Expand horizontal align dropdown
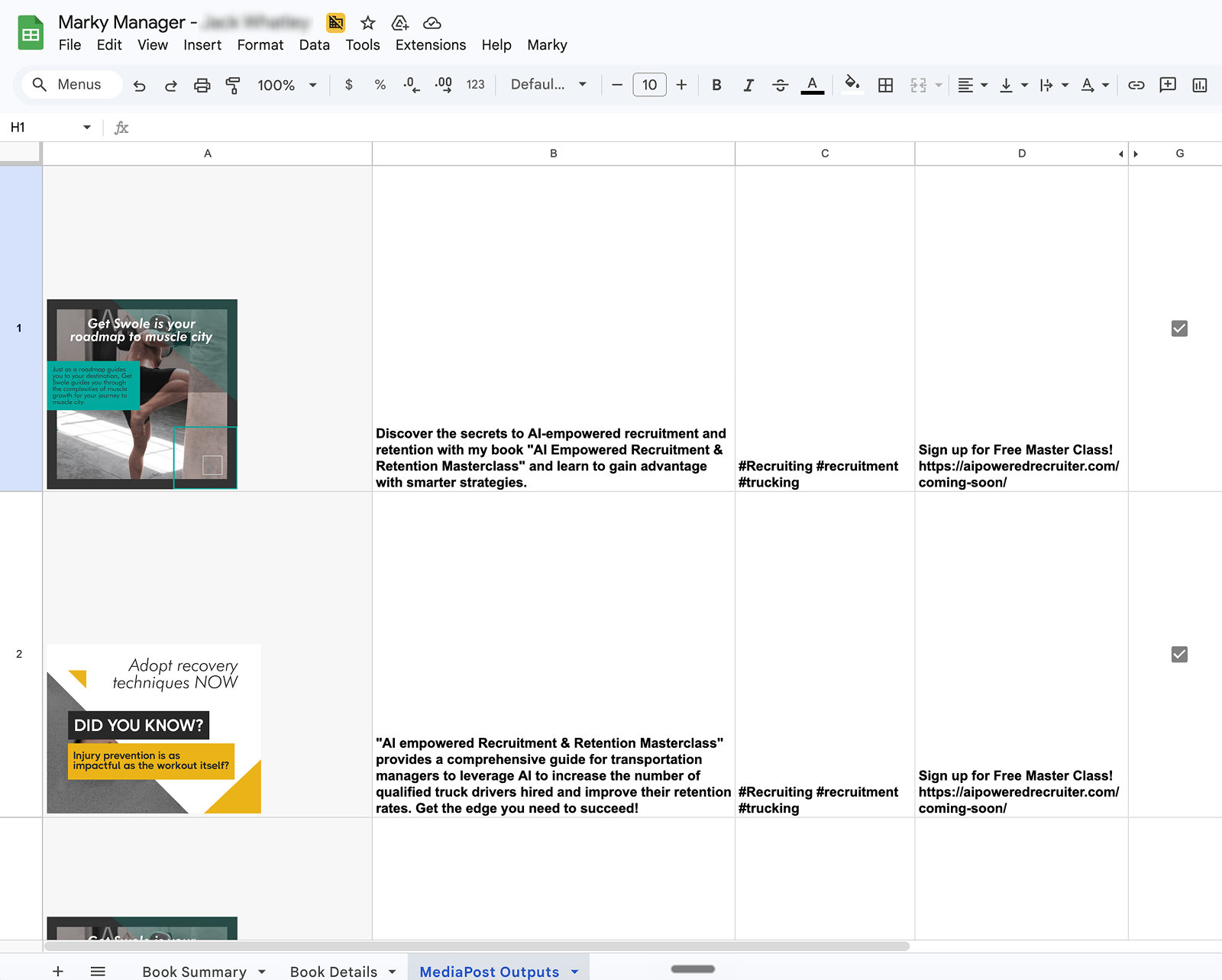Screen dimensions: 1222x980 [984, 85]
